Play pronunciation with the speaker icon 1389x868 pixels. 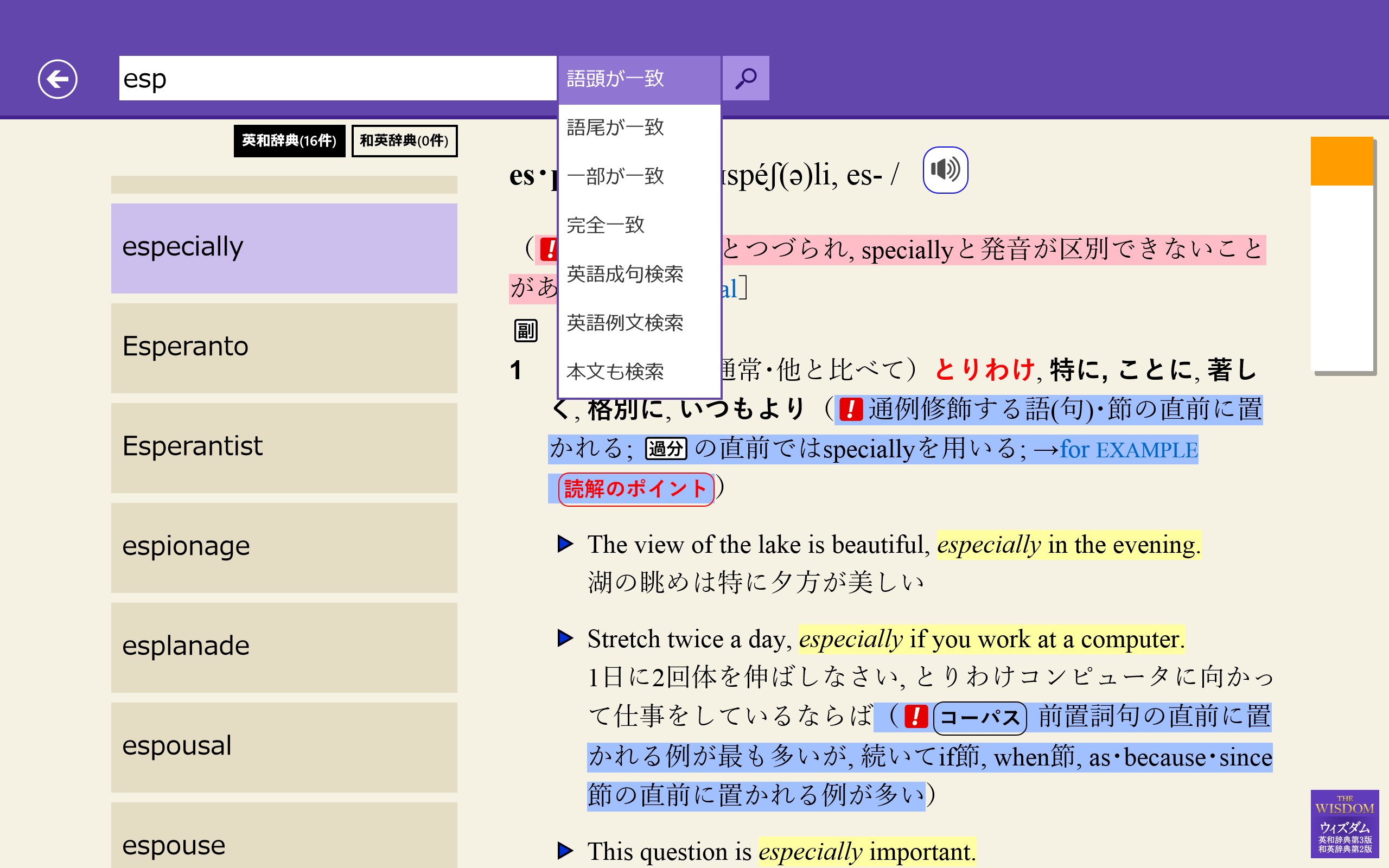(945, 170)
